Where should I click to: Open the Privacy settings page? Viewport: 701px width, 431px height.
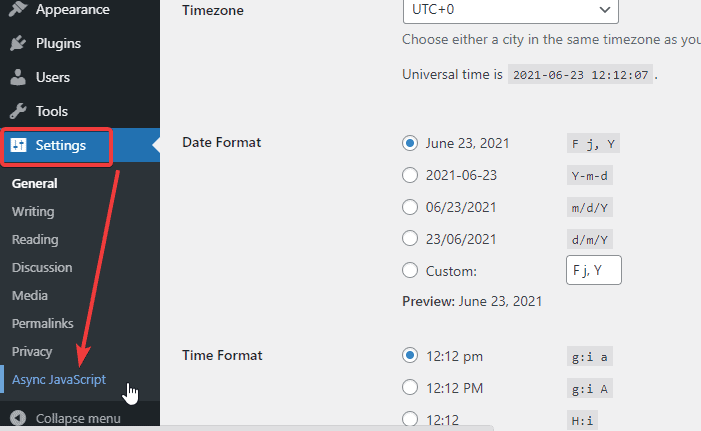pyautogui.click(x=32, y=351)
